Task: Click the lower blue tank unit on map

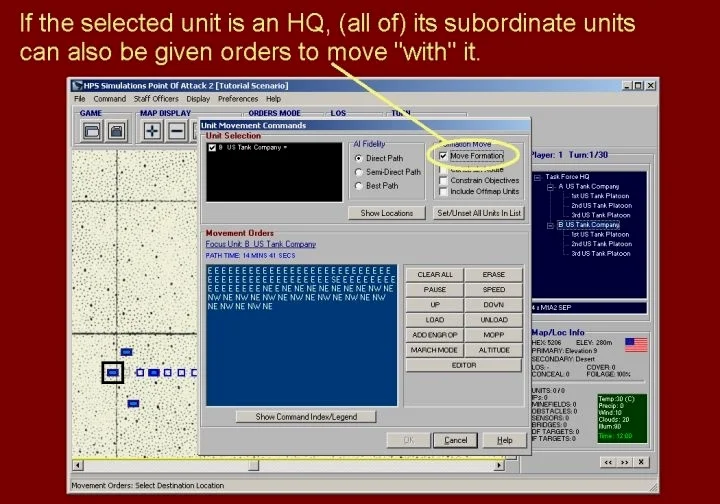Action: 133,403
